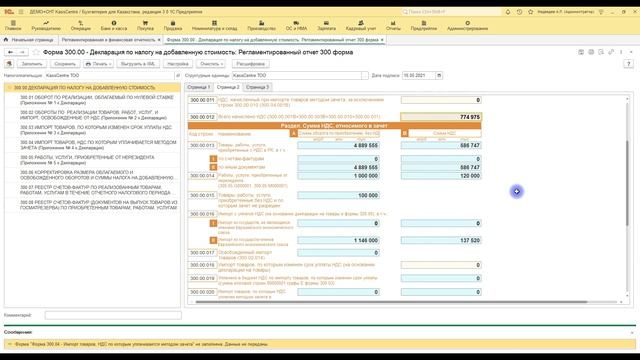This screenshot has width=640, height=360.
Task: Add this form to favorites star
Action: [36, 52]
